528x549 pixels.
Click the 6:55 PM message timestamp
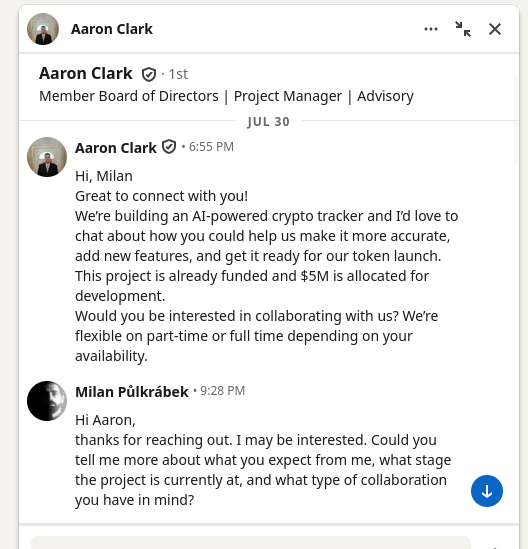(x=211, y=147)
